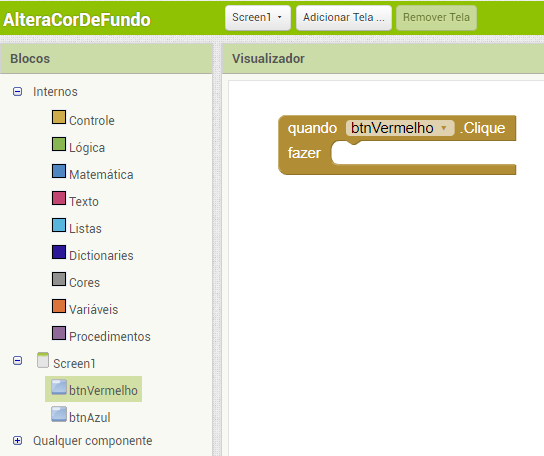
Task: Click the Adicionar Tela button
Action: (344, 18)
